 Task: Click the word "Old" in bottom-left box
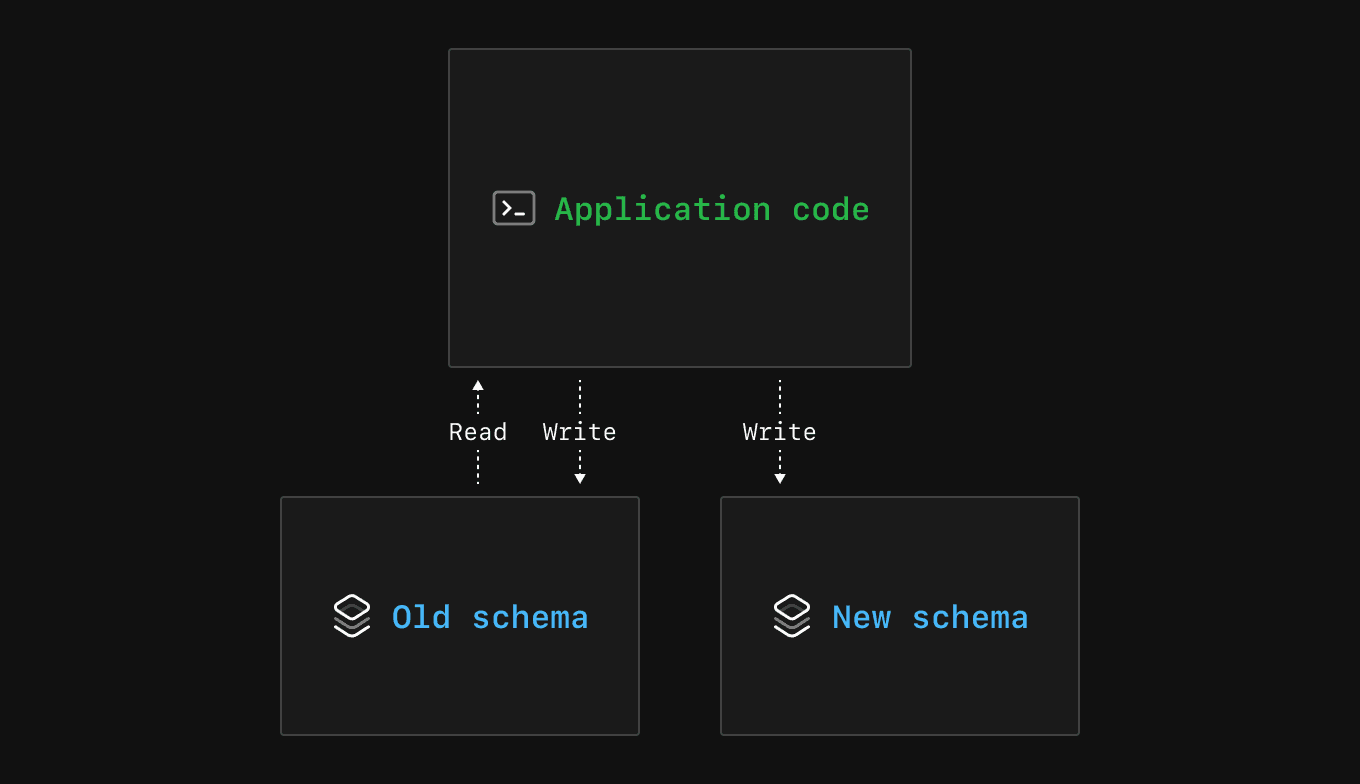[421, 617]
